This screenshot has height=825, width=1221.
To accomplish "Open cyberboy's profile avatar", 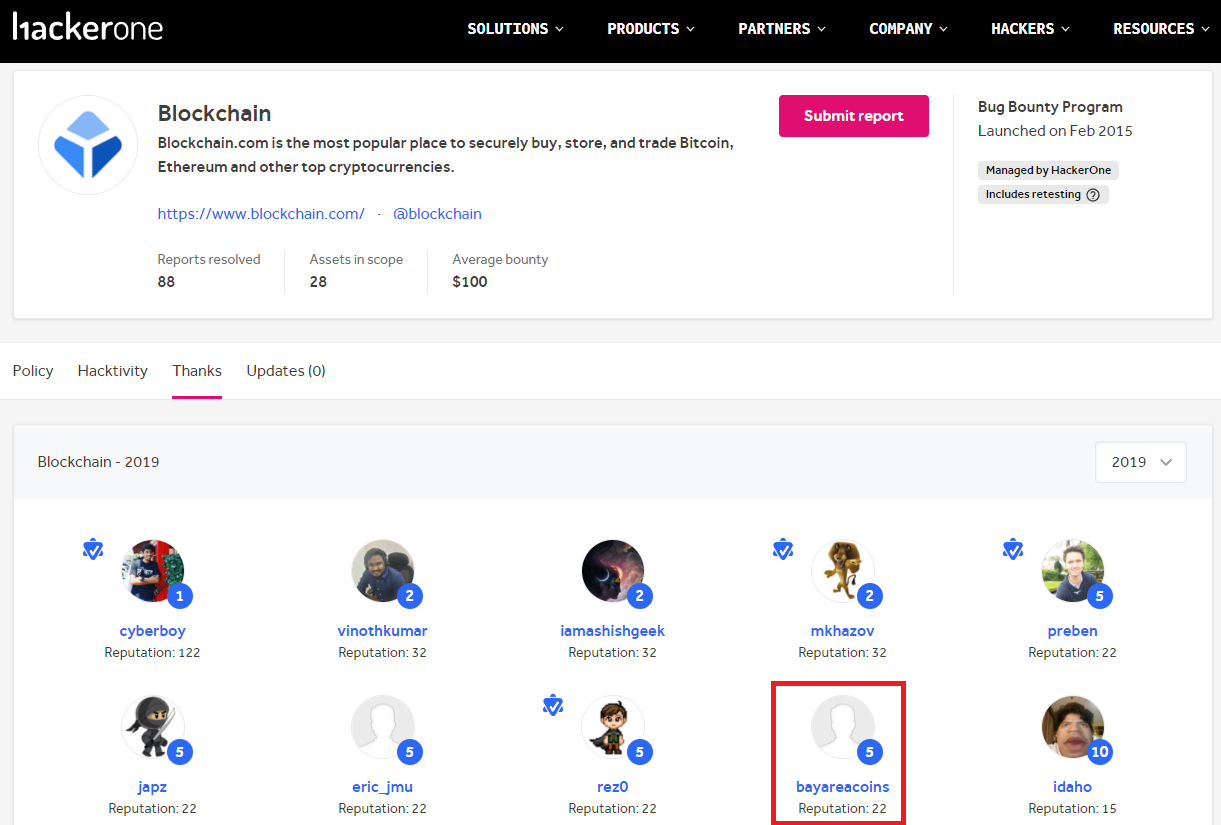I will (152, 571).
